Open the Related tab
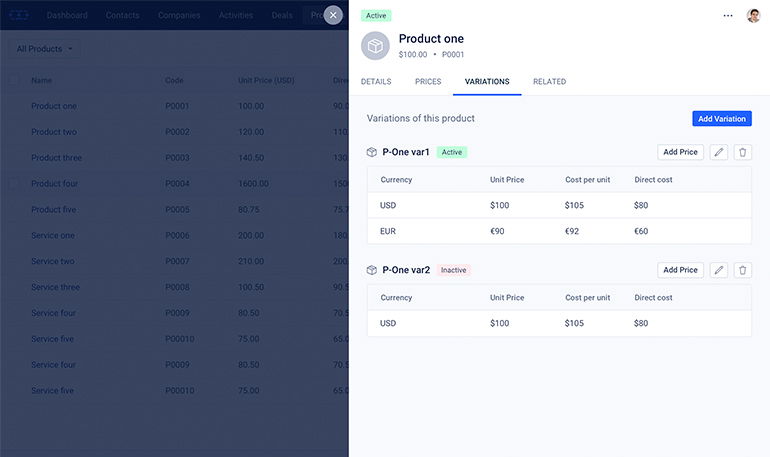This screenshot has height=457, width=770. (x=549, y=81)
